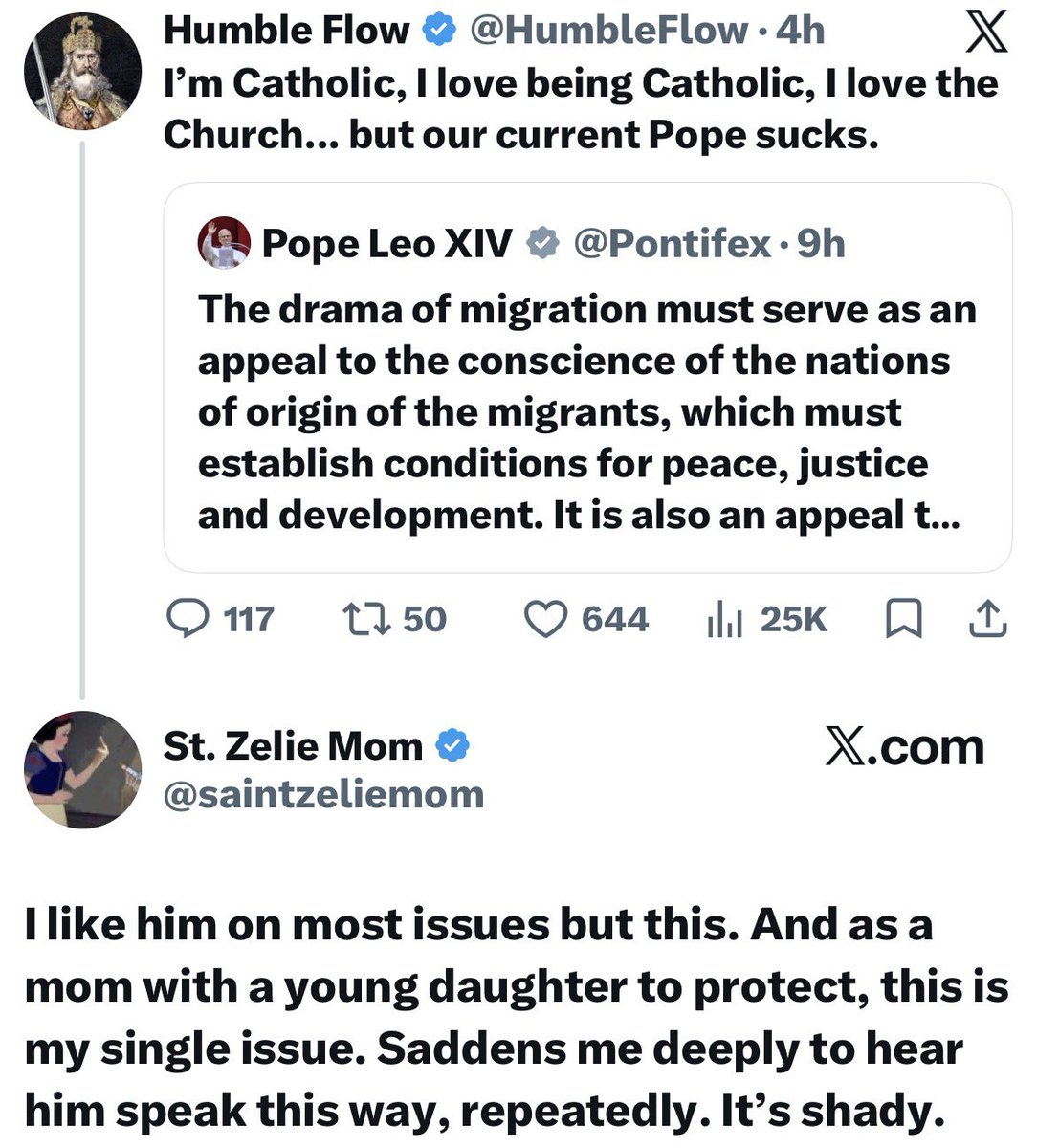Click the share upload arrow icon
This screenshot has height=1148, width=1037.
988,620
